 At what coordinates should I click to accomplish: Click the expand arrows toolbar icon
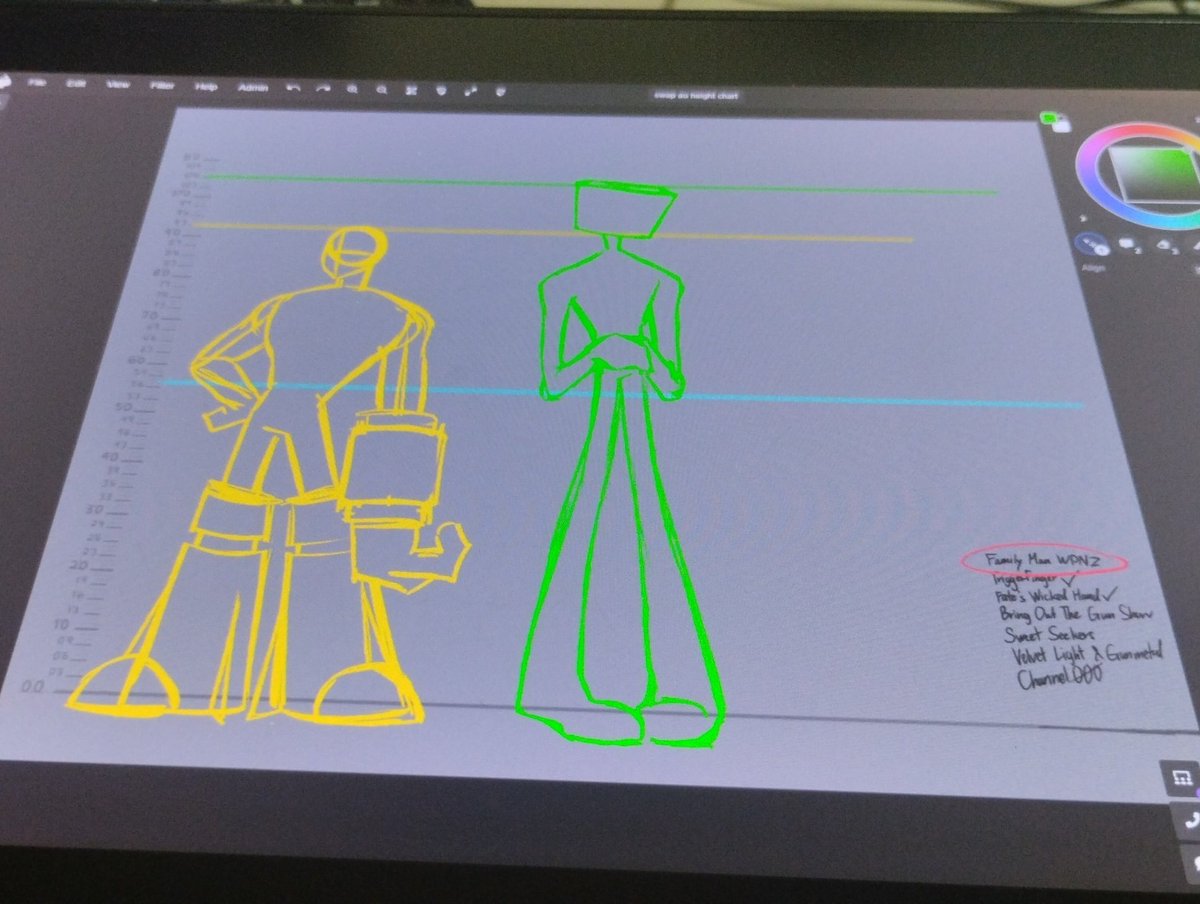471,91
